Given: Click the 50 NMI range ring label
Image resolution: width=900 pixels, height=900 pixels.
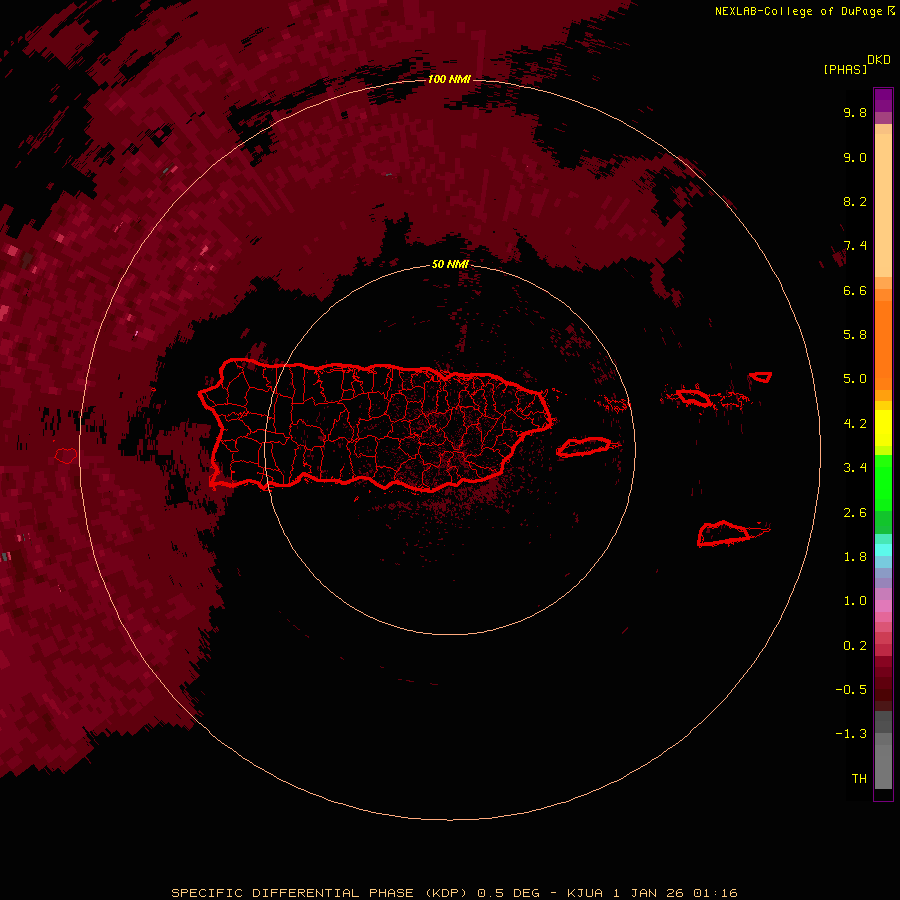Looking at the screenshot, I should [450, 264].
